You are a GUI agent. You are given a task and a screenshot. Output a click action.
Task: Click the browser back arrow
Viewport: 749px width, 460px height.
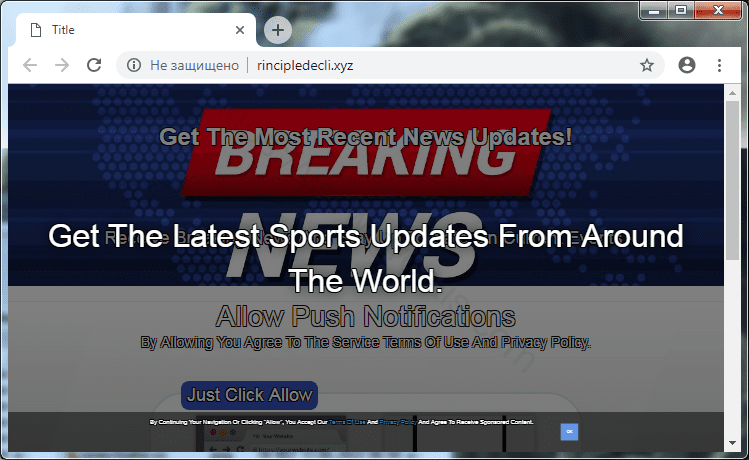(x=30, y=65)
